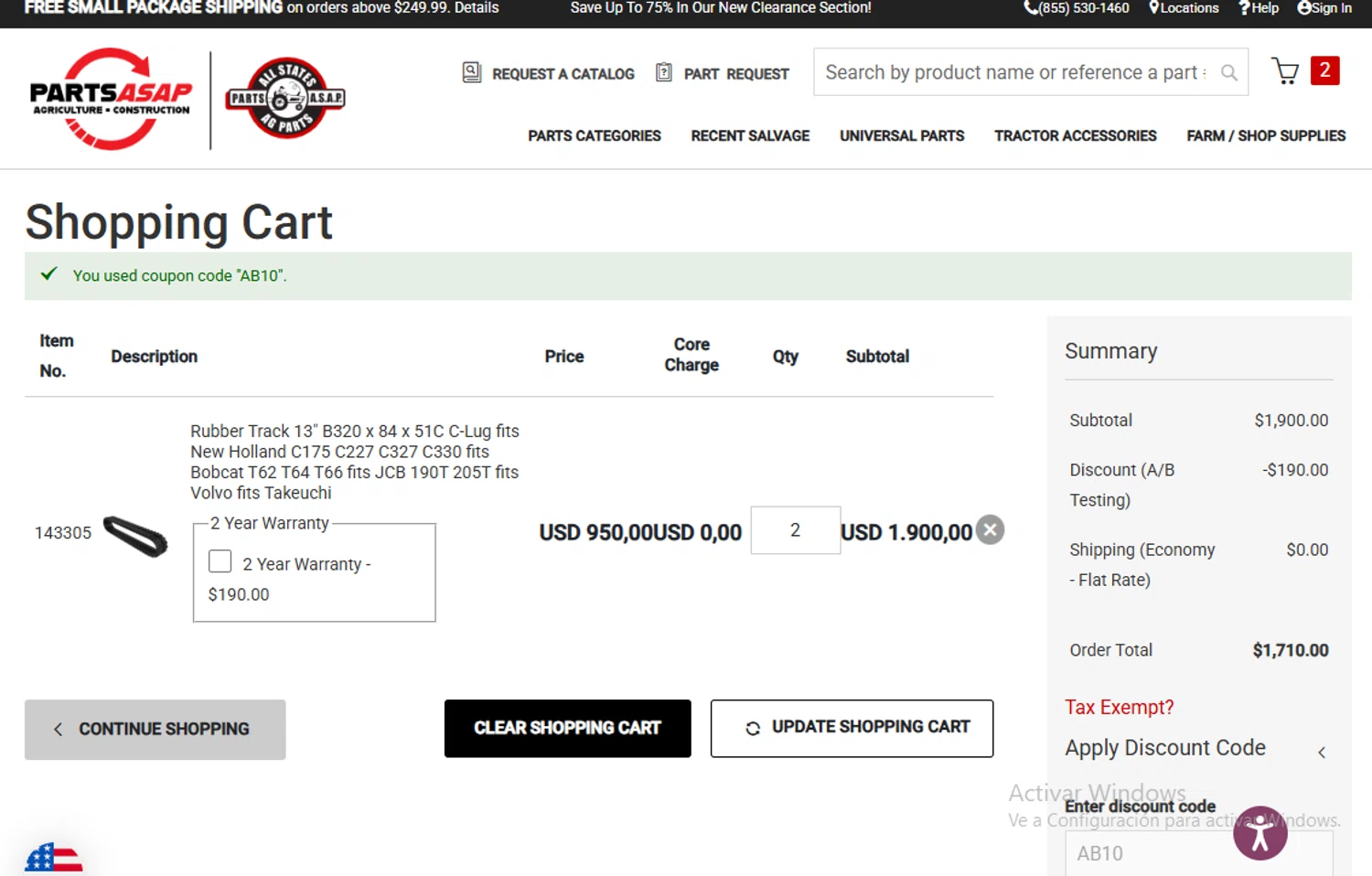Click the Order Total amount $1,710.00
The width and height of the screenshot is (1372, 876).
coord(1291,650)
